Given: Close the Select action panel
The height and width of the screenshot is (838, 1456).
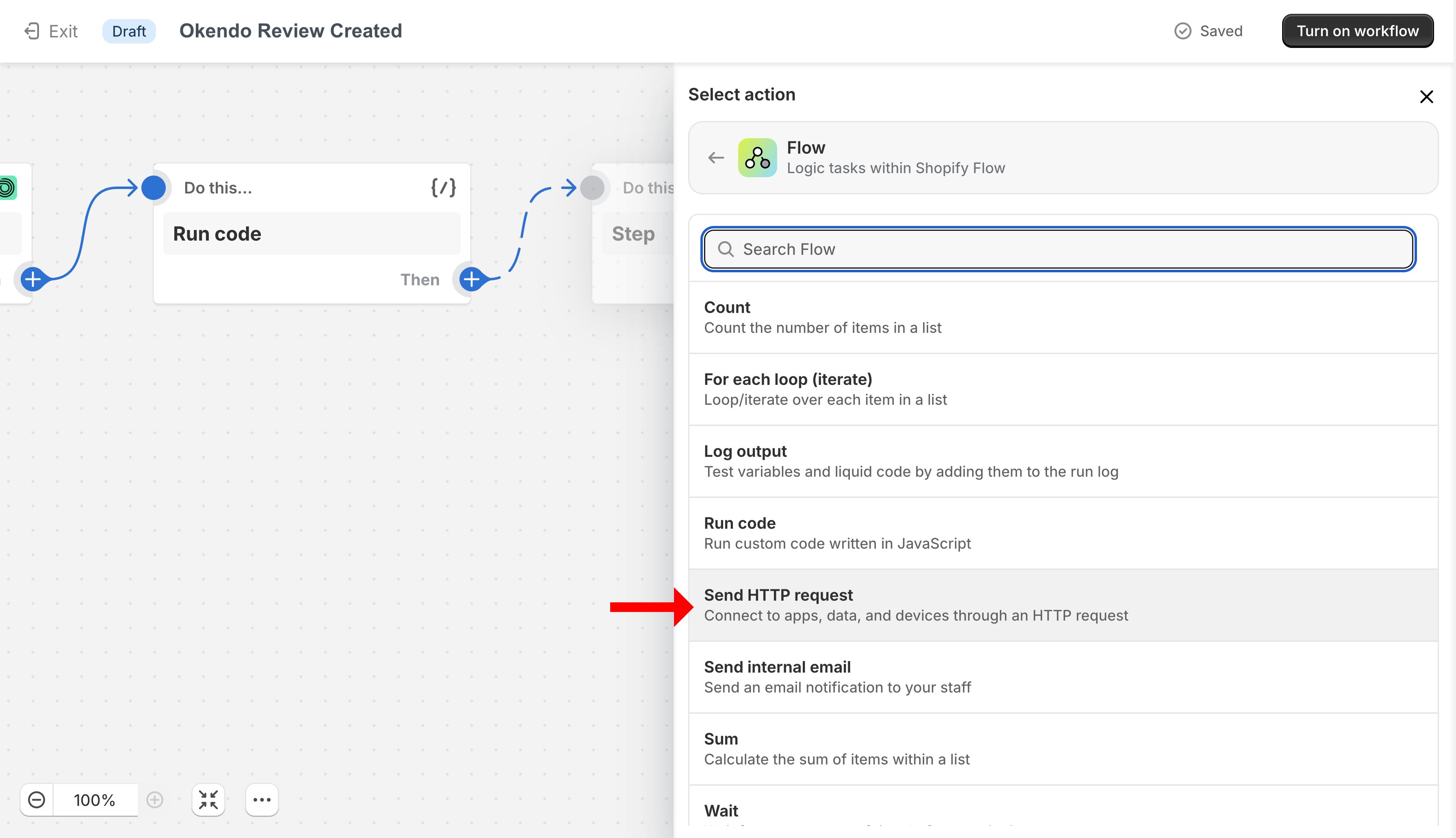Looking at the screenshot, I should click(1426, 96).
